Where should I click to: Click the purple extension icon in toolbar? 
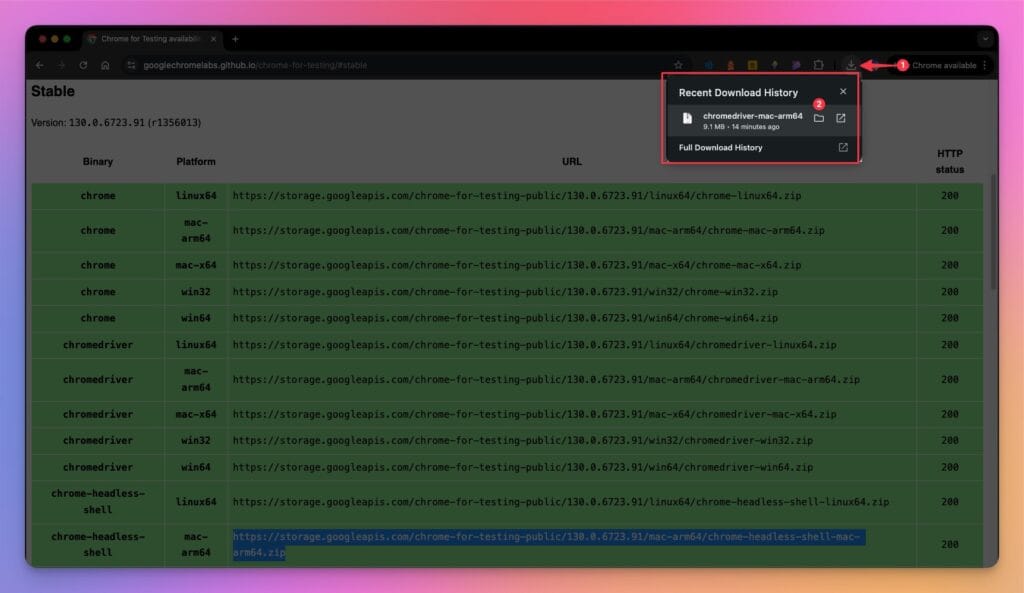click(x=796, y=65)
